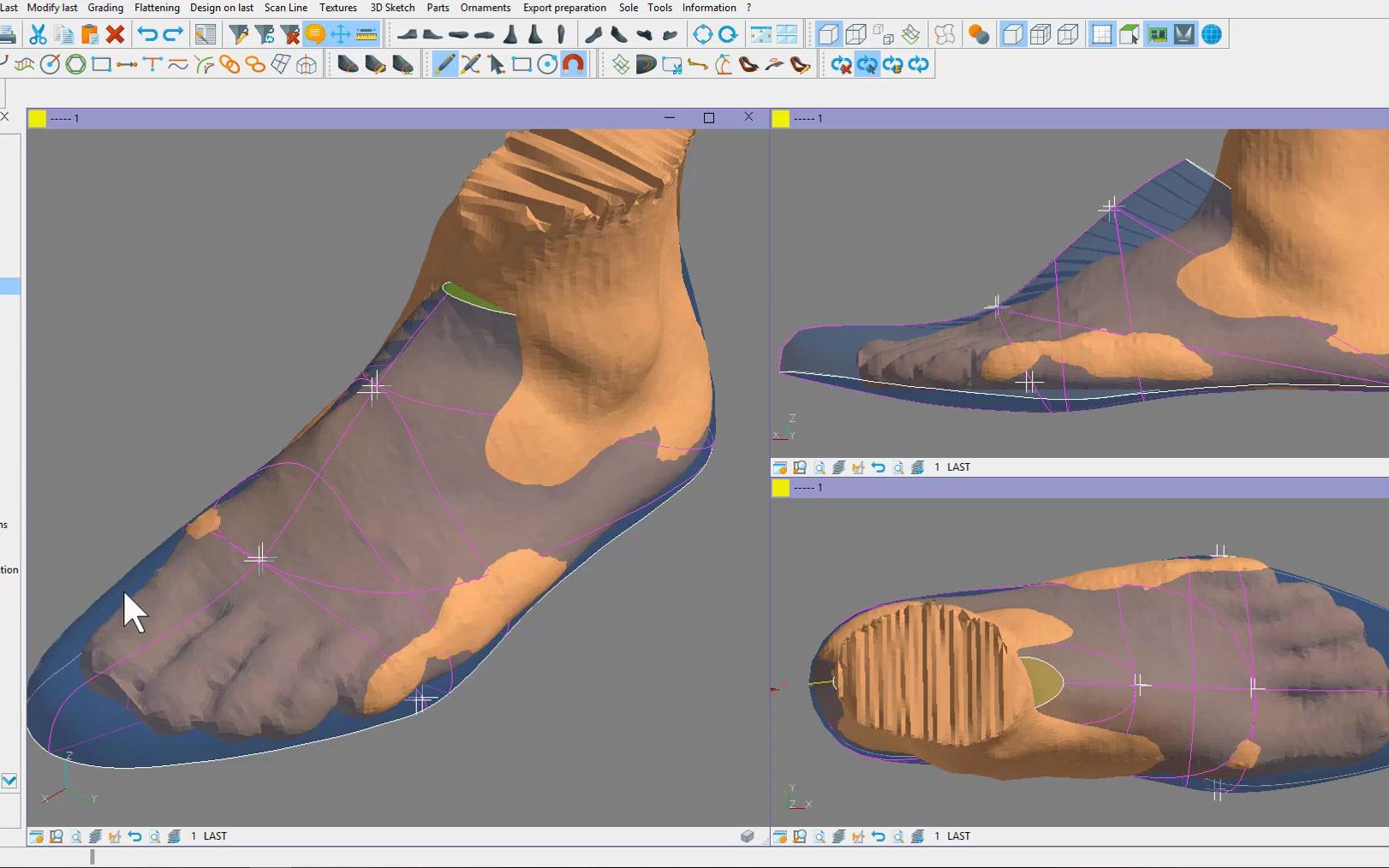The width and height of the screenshot is (1389, 868).
Task: Toggle the red magnet snap tool
Action: pos(573,64)
